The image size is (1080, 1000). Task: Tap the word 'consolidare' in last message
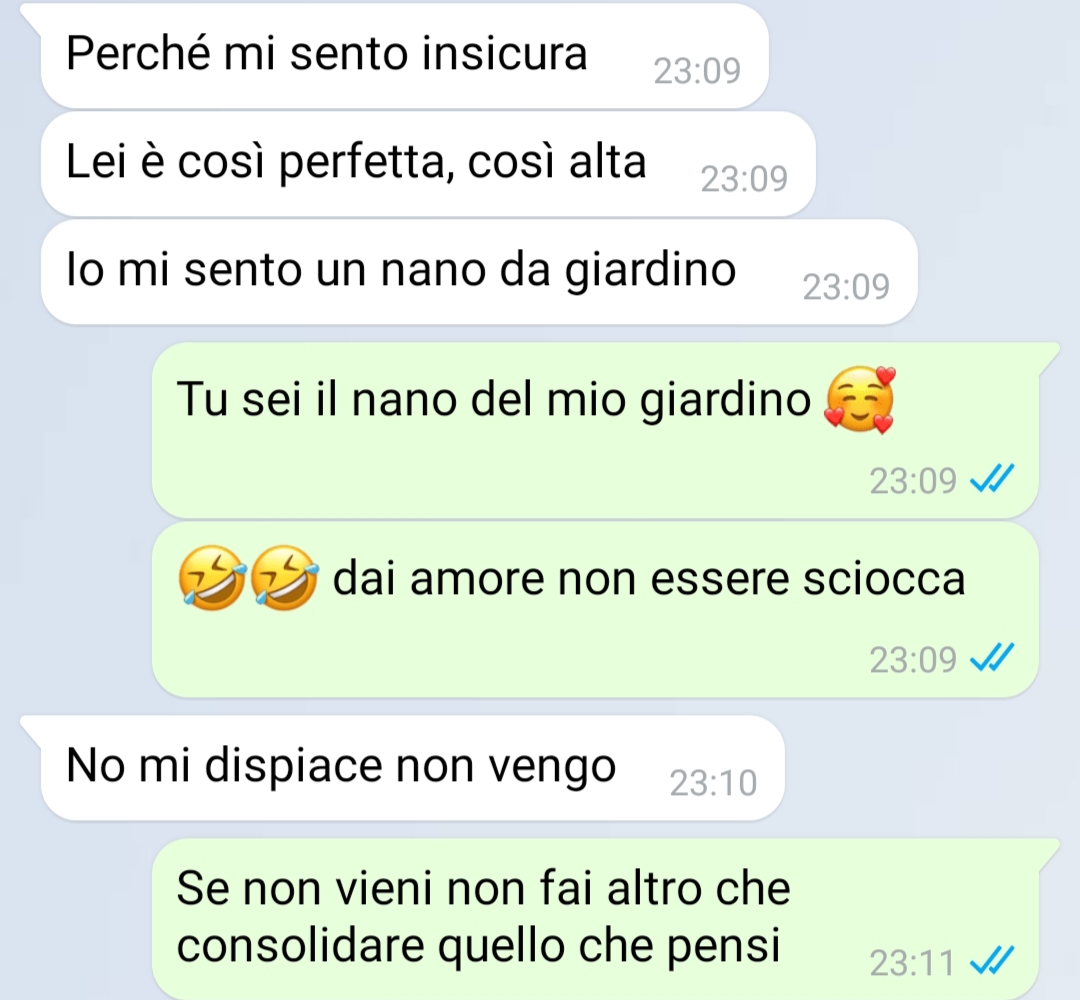300,945
